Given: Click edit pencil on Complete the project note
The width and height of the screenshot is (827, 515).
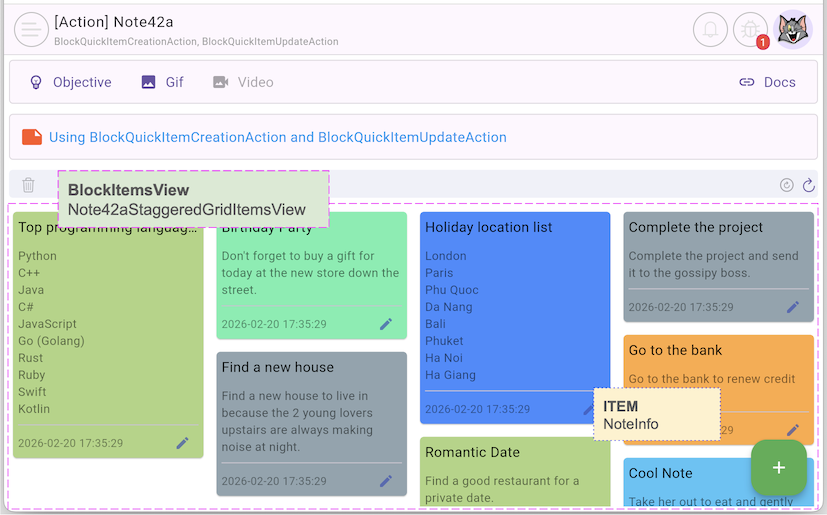Looking at the screenshot, I should click(793, 308).
